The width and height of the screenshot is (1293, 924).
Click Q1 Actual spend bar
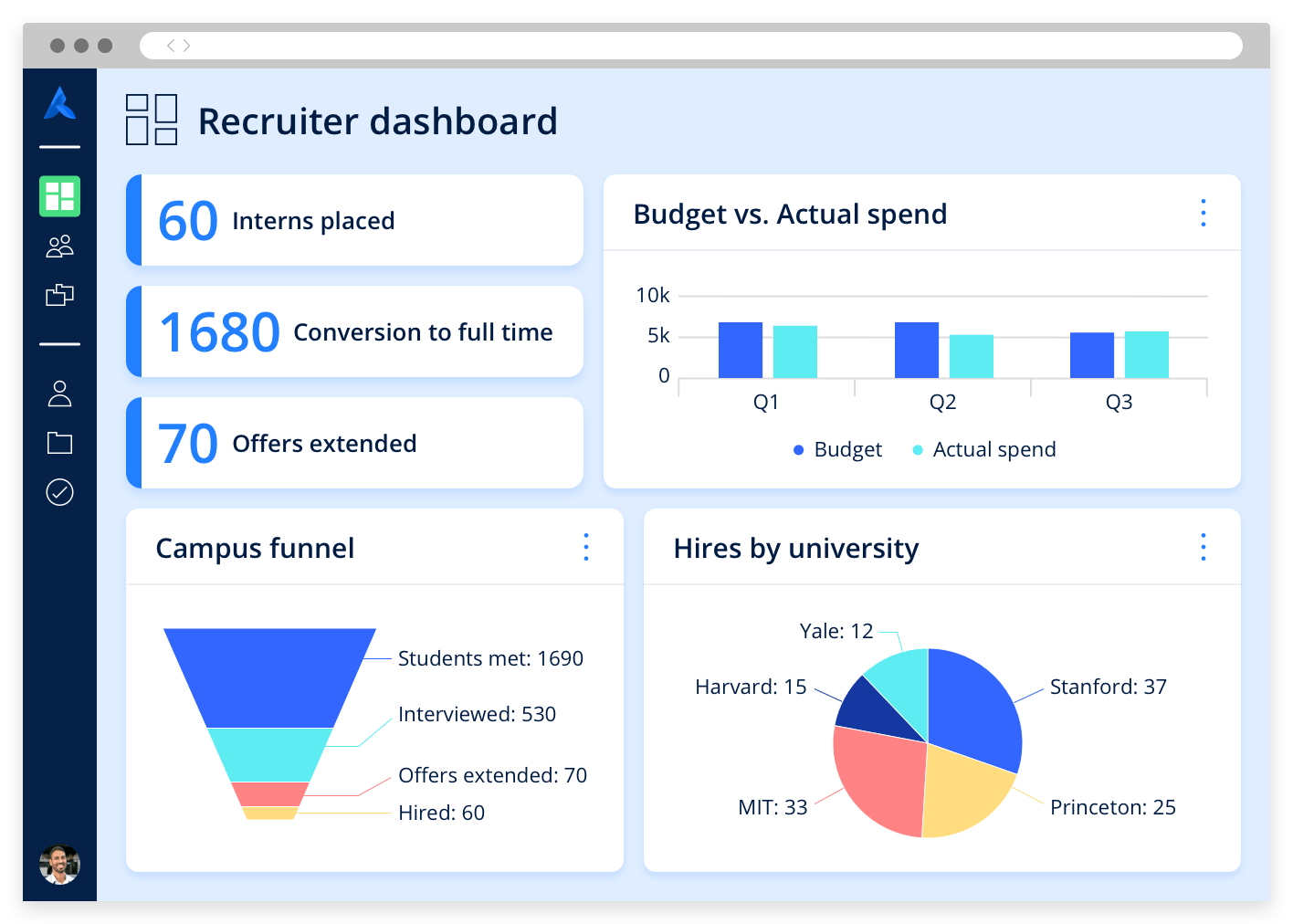795,352
